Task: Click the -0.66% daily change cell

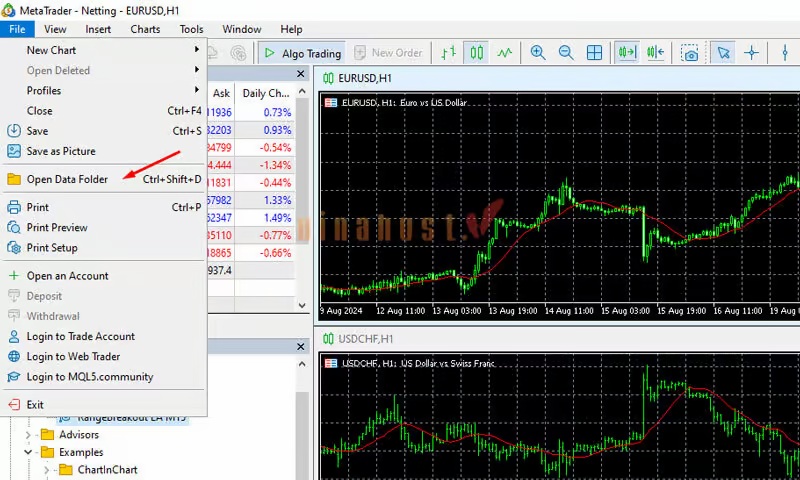Action: pyautogui.click(x=265, y=253)
